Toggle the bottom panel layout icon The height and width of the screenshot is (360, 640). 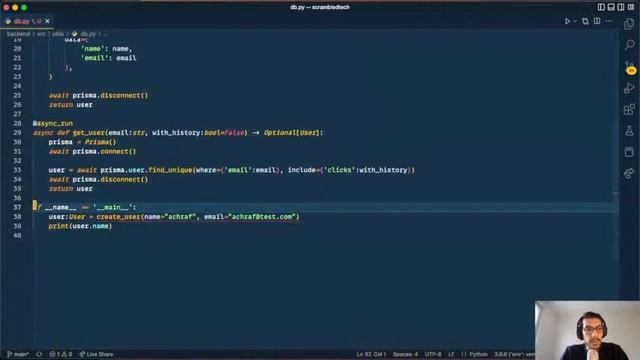point(611,7)
